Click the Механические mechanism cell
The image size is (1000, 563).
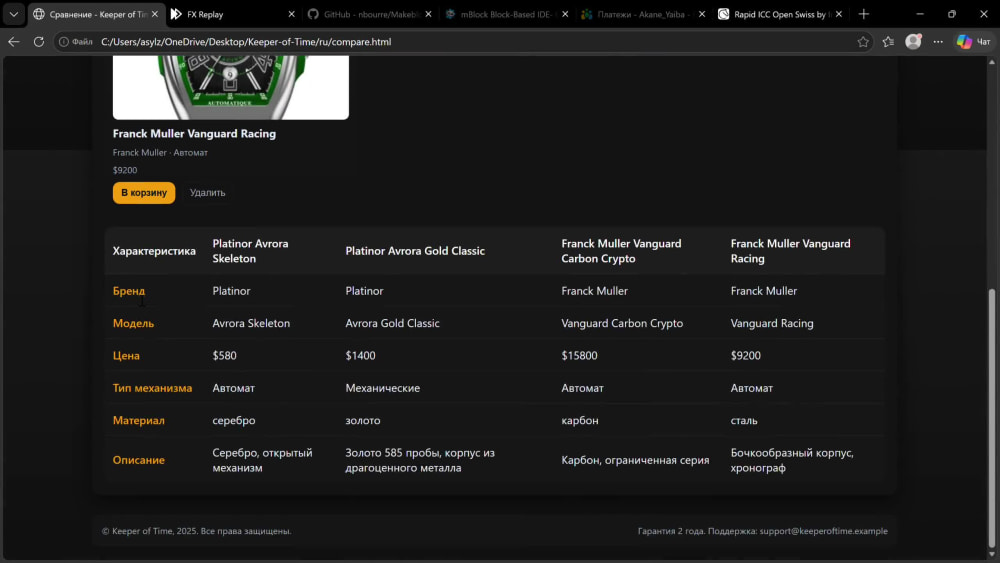pos(383,388)
